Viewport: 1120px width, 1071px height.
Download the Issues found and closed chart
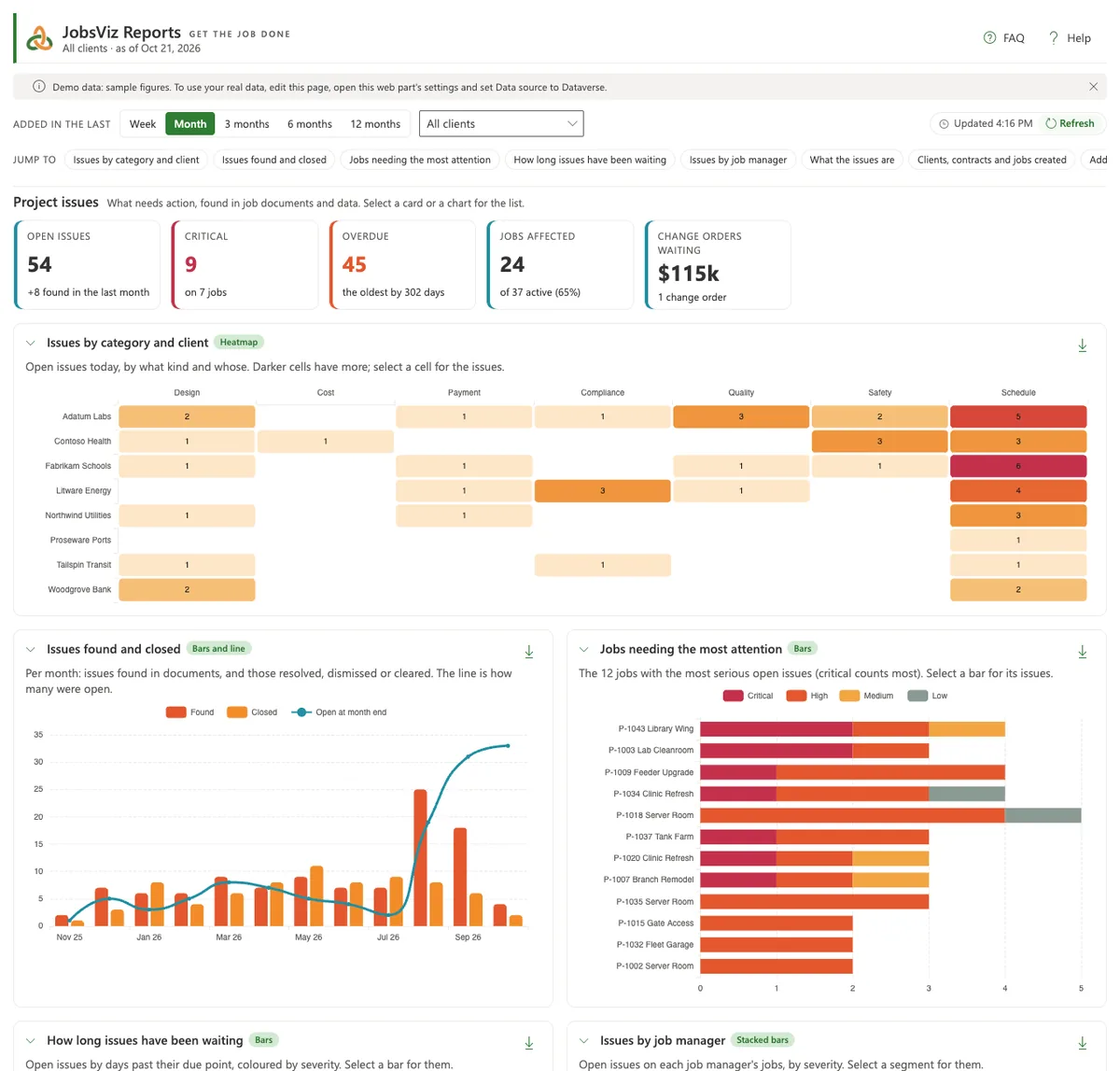pos(529,652)
